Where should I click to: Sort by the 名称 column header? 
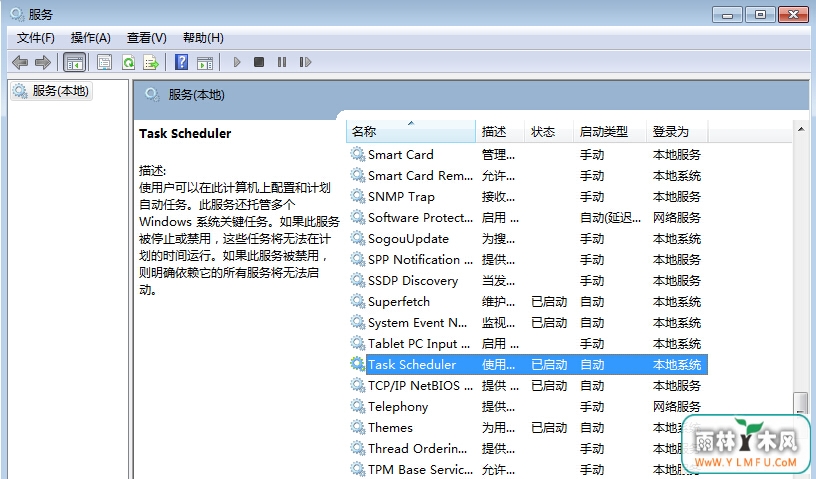pos(411,131)
